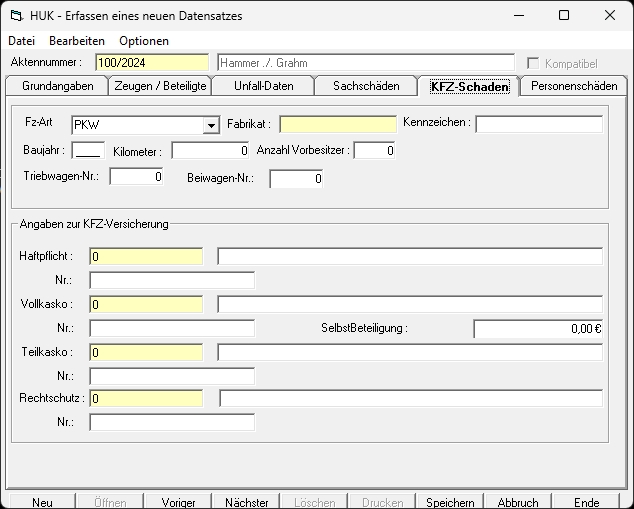Open the Datei menu
This screenshot has height=509, width=634.
(22, 41)
